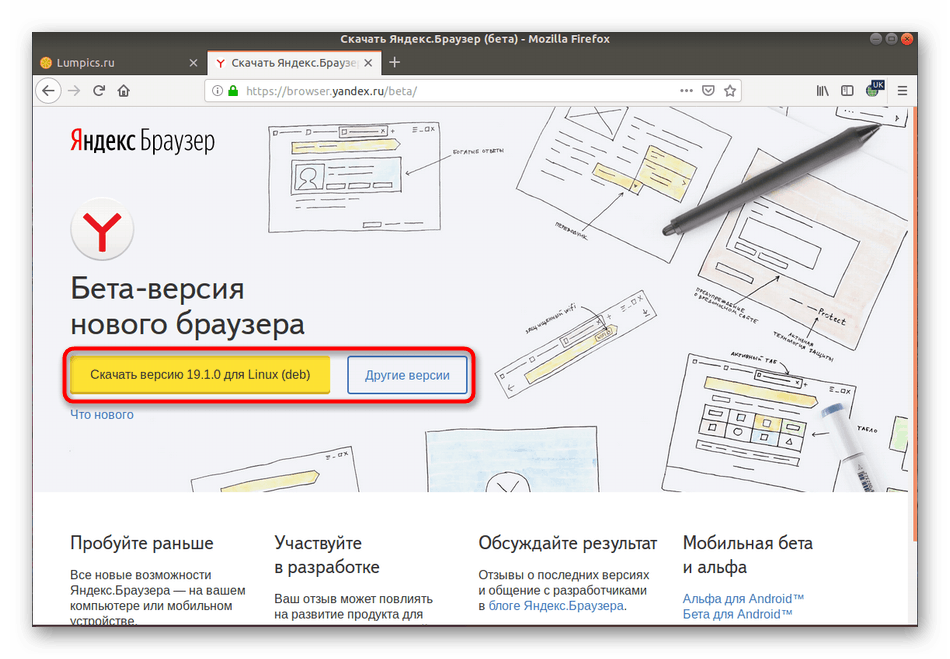Open page actions three-dots menu
The image size is (950, 659).
click(x=686, y=91)
